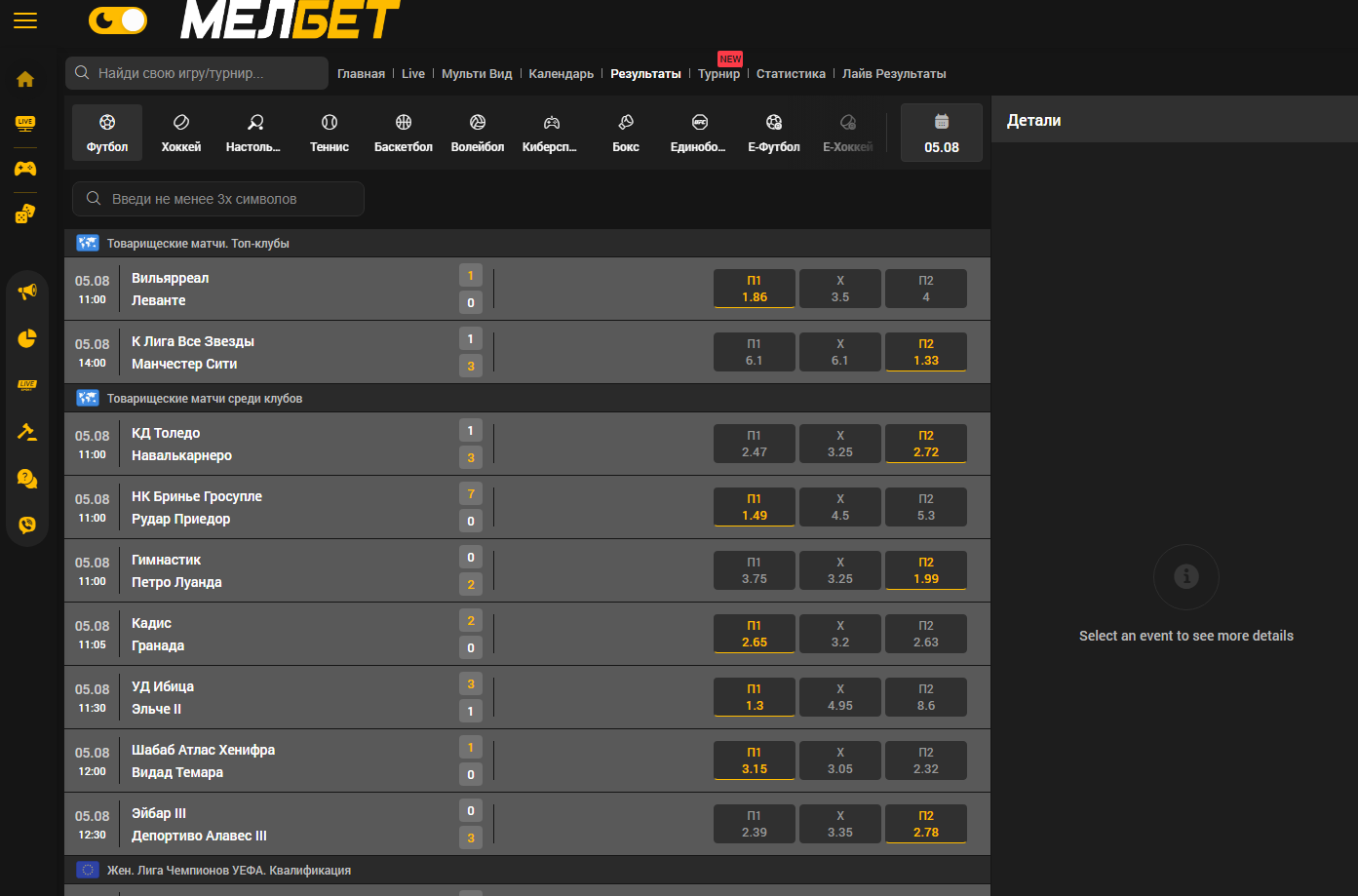Open the megaphone promotions icon
This screenshot has width=1358, height=896.
click(27, 292)
